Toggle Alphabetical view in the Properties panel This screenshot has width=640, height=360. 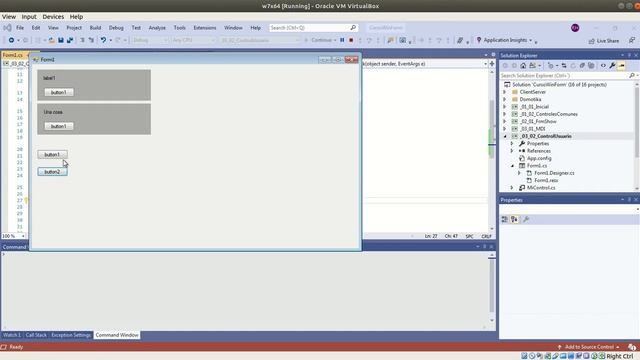pyautogui.click(x=514, y=220)
